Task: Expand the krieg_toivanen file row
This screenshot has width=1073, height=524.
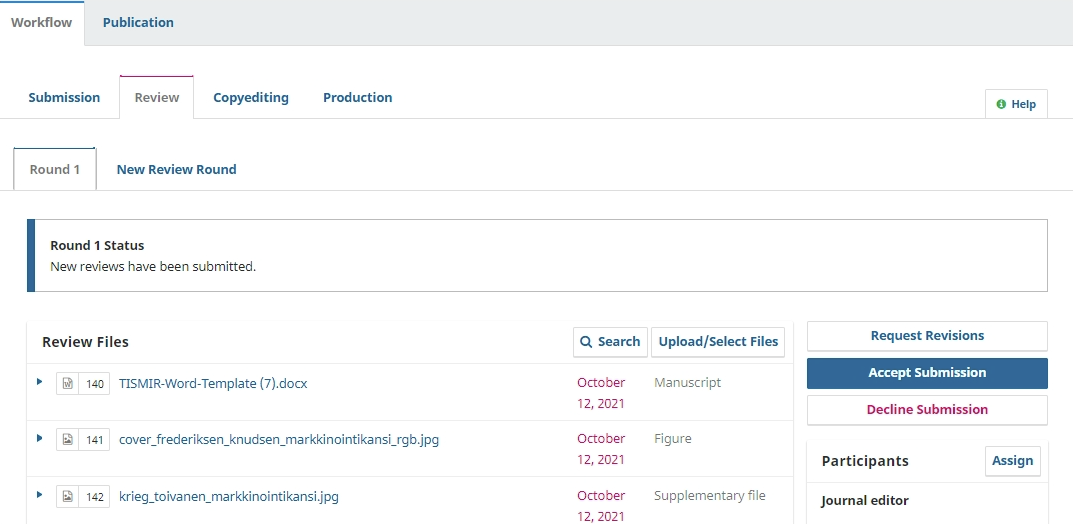Action: [x=40, y=495]
